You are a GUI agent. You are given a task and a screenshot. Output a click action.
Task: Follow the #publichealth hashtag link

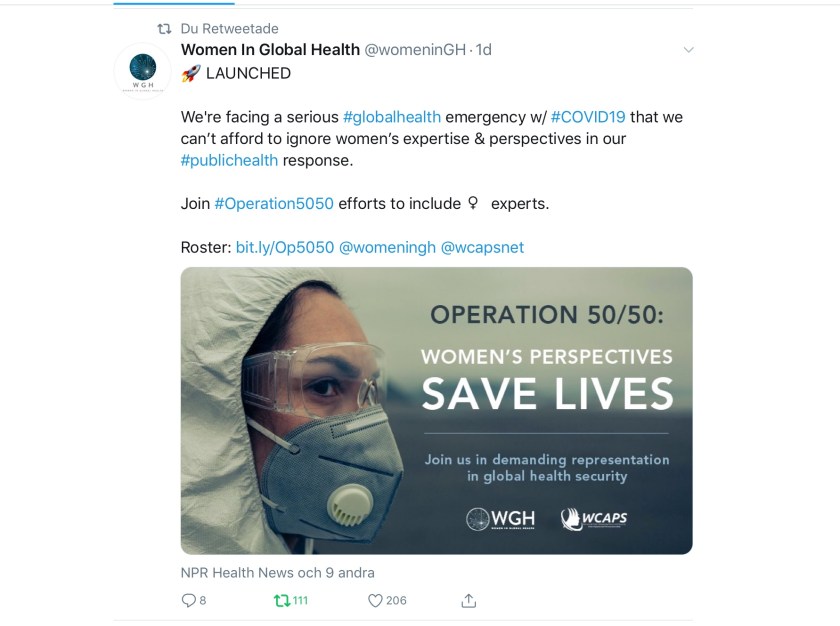(229, 160)
